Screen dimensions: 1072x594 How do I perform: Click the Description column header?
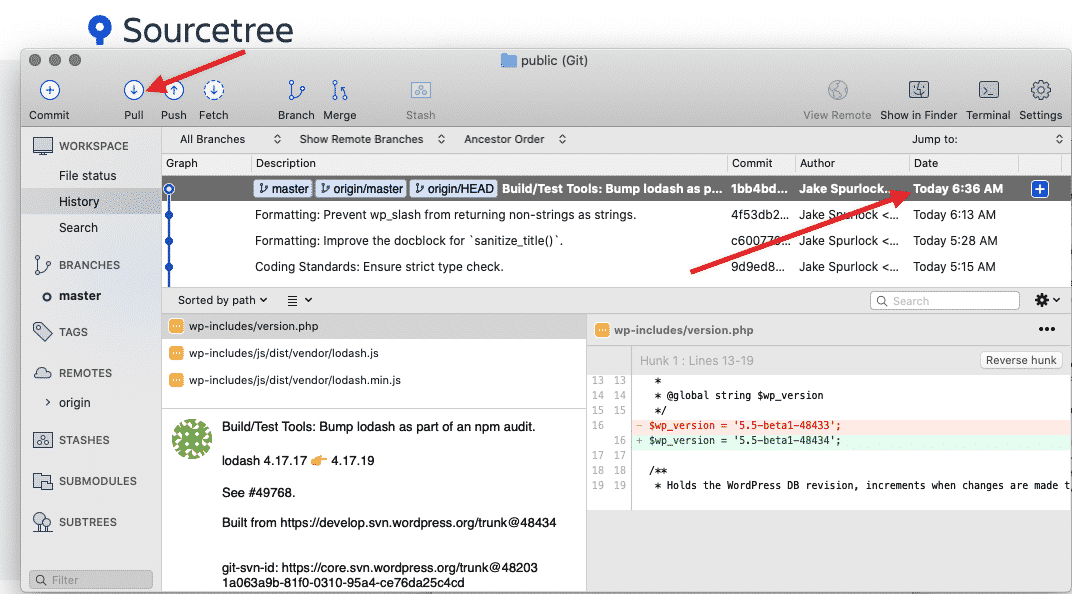tap(286, 163)
